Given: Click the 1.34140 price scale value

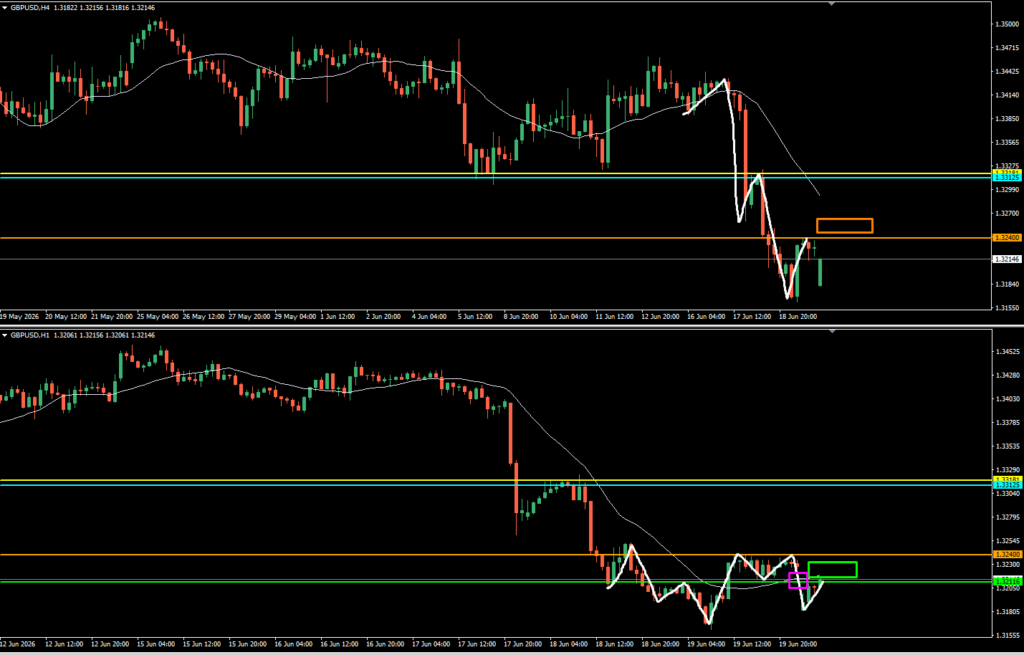Looking at the screenshot, I should click(x=1006, y=95).
